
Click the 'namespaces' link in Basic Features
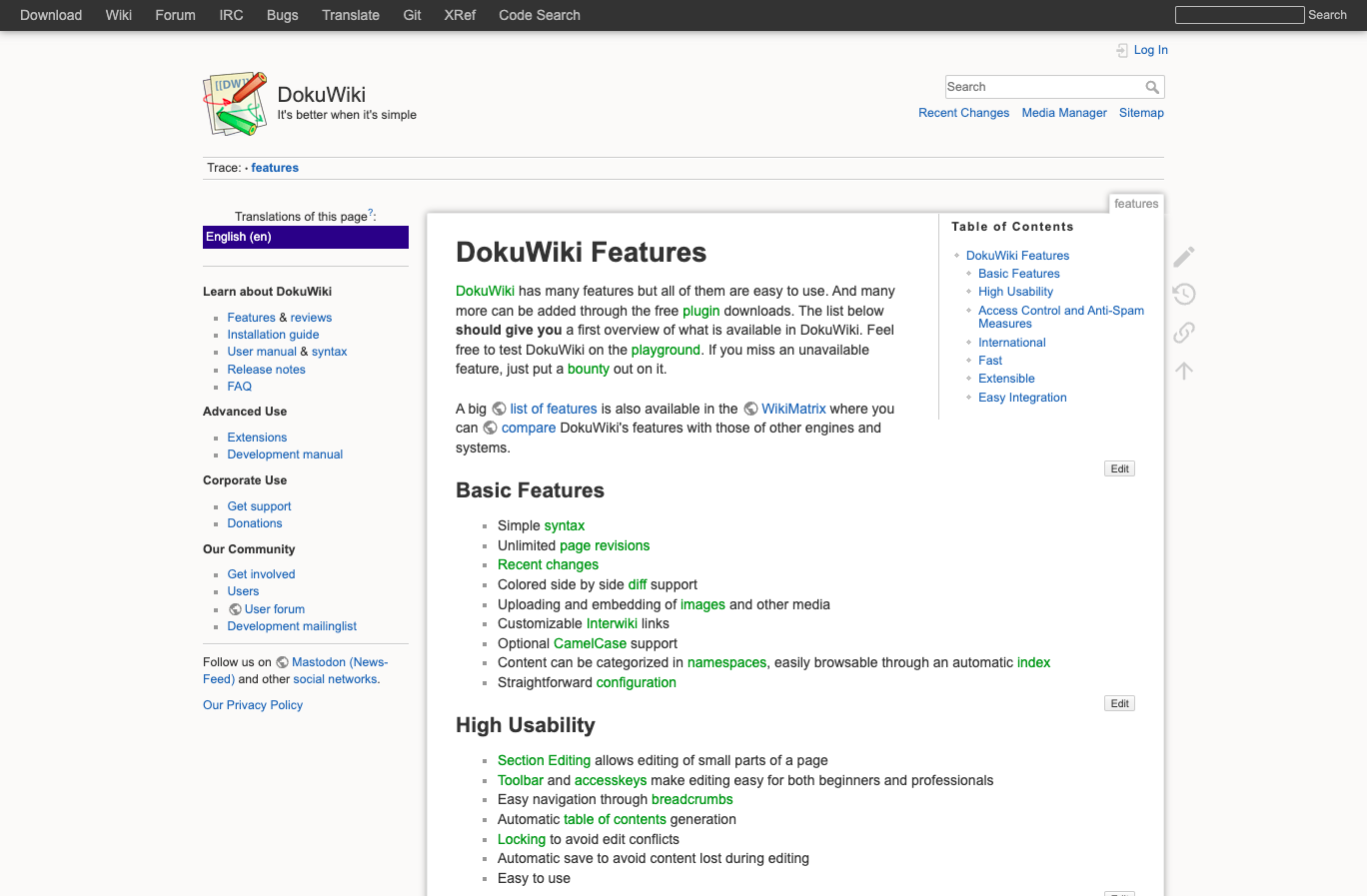coord(726,662)
